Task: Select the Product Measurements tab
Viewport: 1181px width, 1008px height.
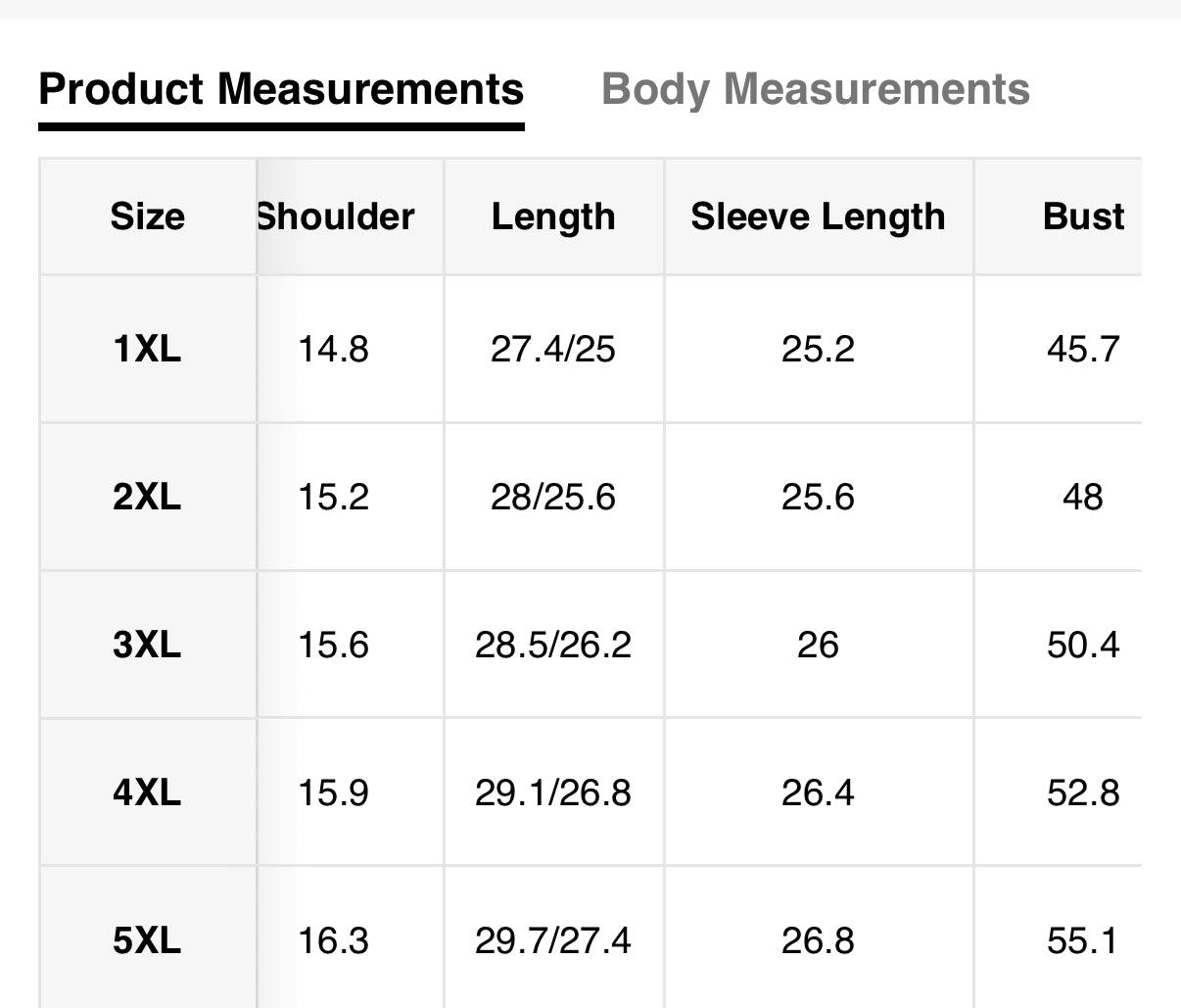Action: (x=281, y=89)
